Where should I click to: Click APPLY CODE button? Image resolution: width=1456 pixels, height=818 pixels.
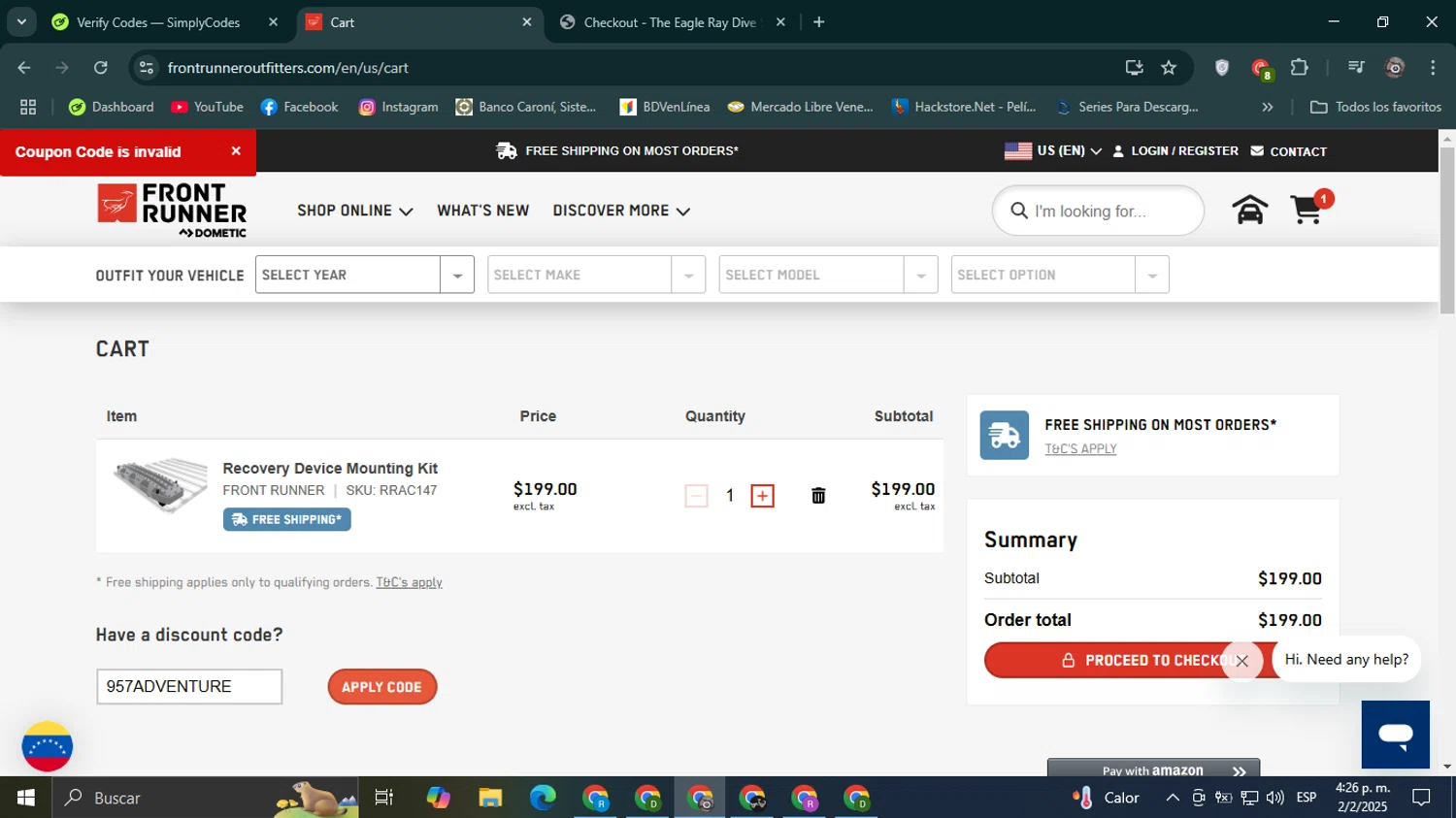tap(382, 687)
